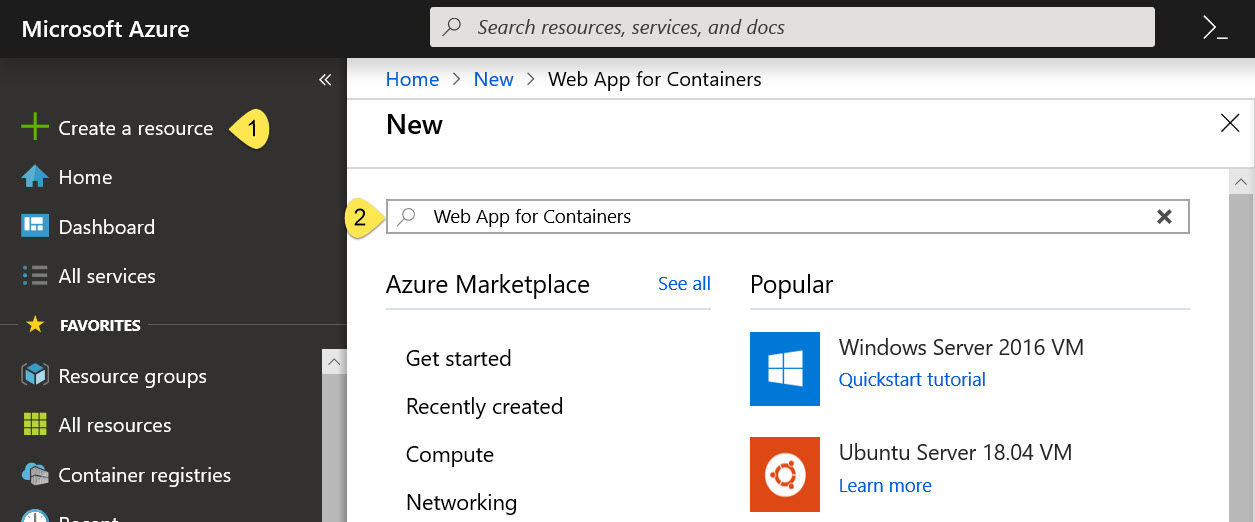Select Networking marketplace category

pos(461,502)
